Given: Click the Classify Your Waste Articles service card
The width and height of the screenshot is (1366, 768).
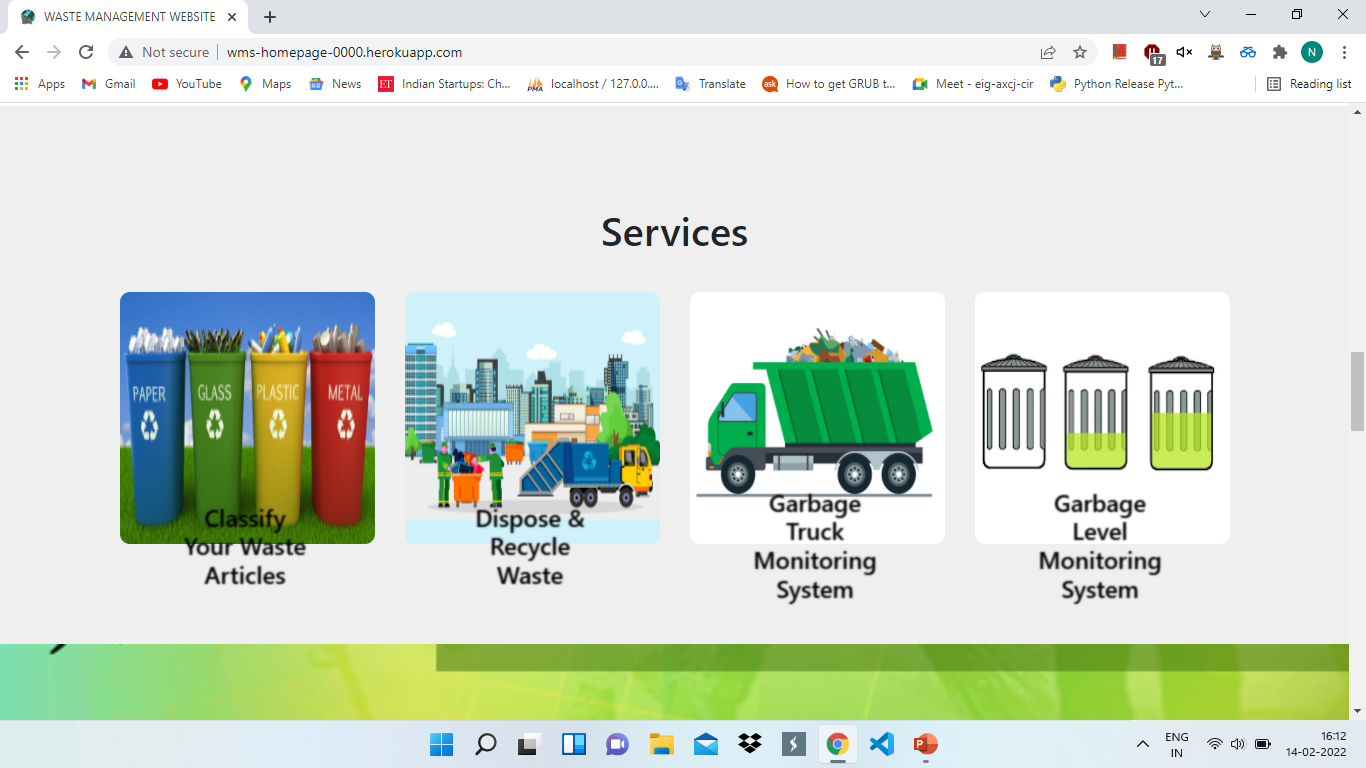Looking at the screenshot, I should 247,417.
